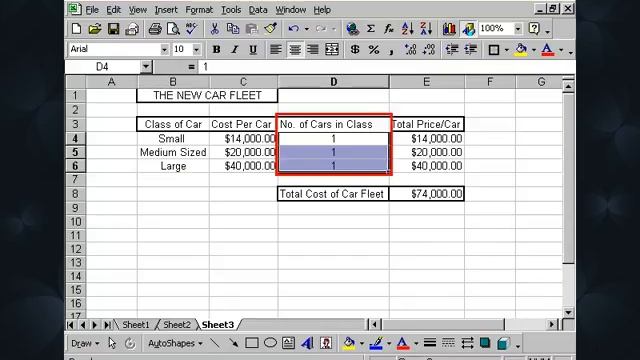The width and height of the screenshot is (640, 360).
Task: Select row 8 header
Action: pyautogui.click(x=76, y=194)
